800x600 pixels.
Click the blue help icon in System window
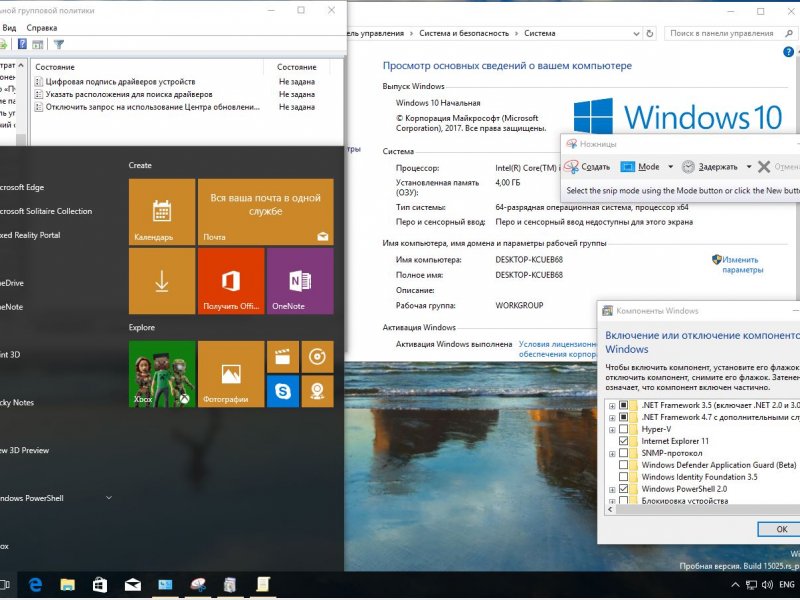(x=788, y=52)
